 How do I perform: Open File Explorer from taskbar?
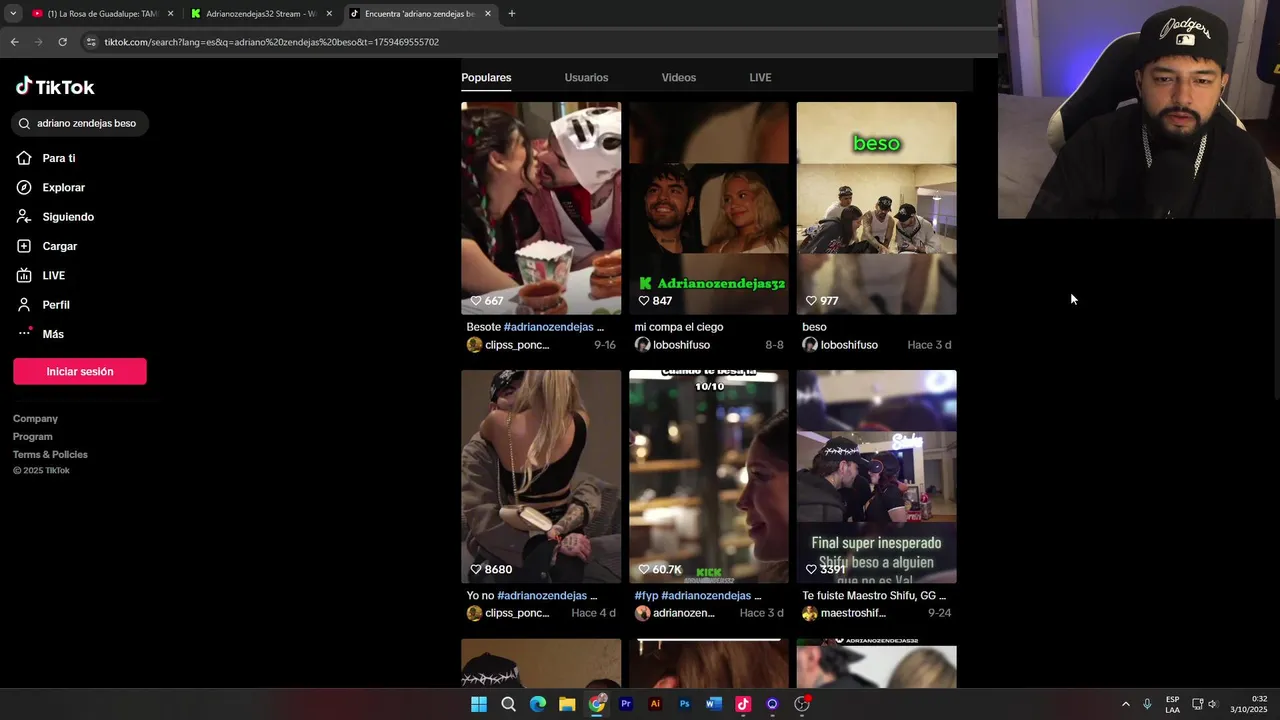(x=567, y=704)
